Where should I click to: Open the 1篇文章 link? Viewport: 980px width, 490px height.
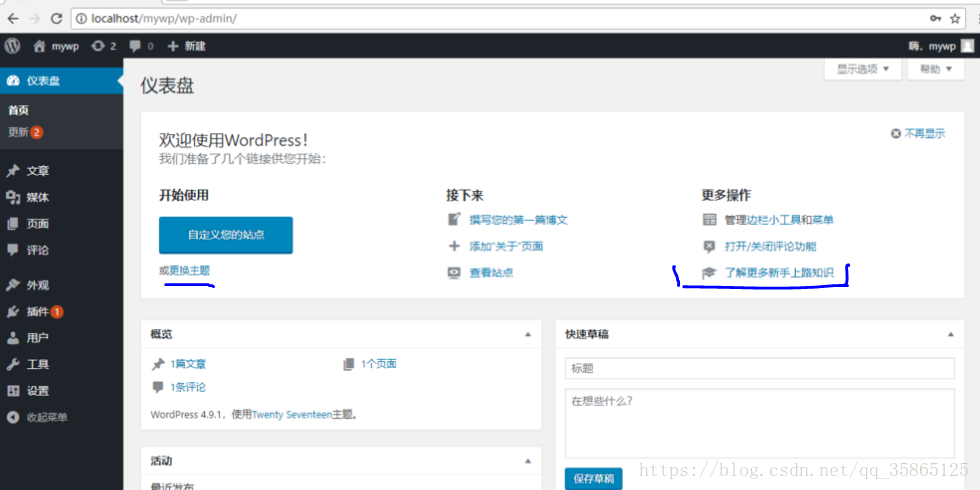(x=188, y=364)
